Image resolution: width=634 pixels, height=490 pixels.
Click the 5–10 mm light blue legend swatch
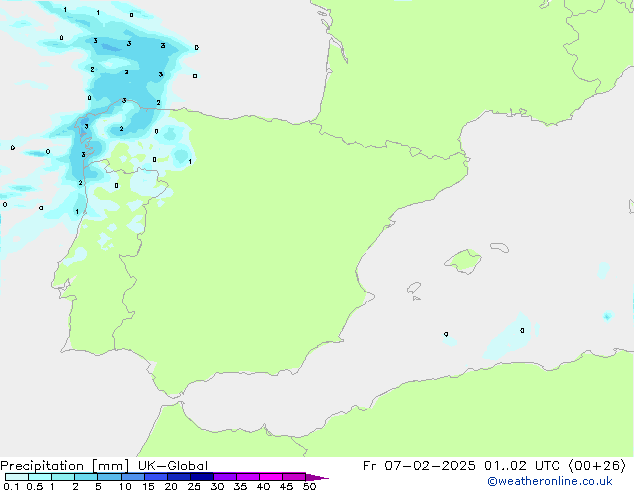[109, 477]
